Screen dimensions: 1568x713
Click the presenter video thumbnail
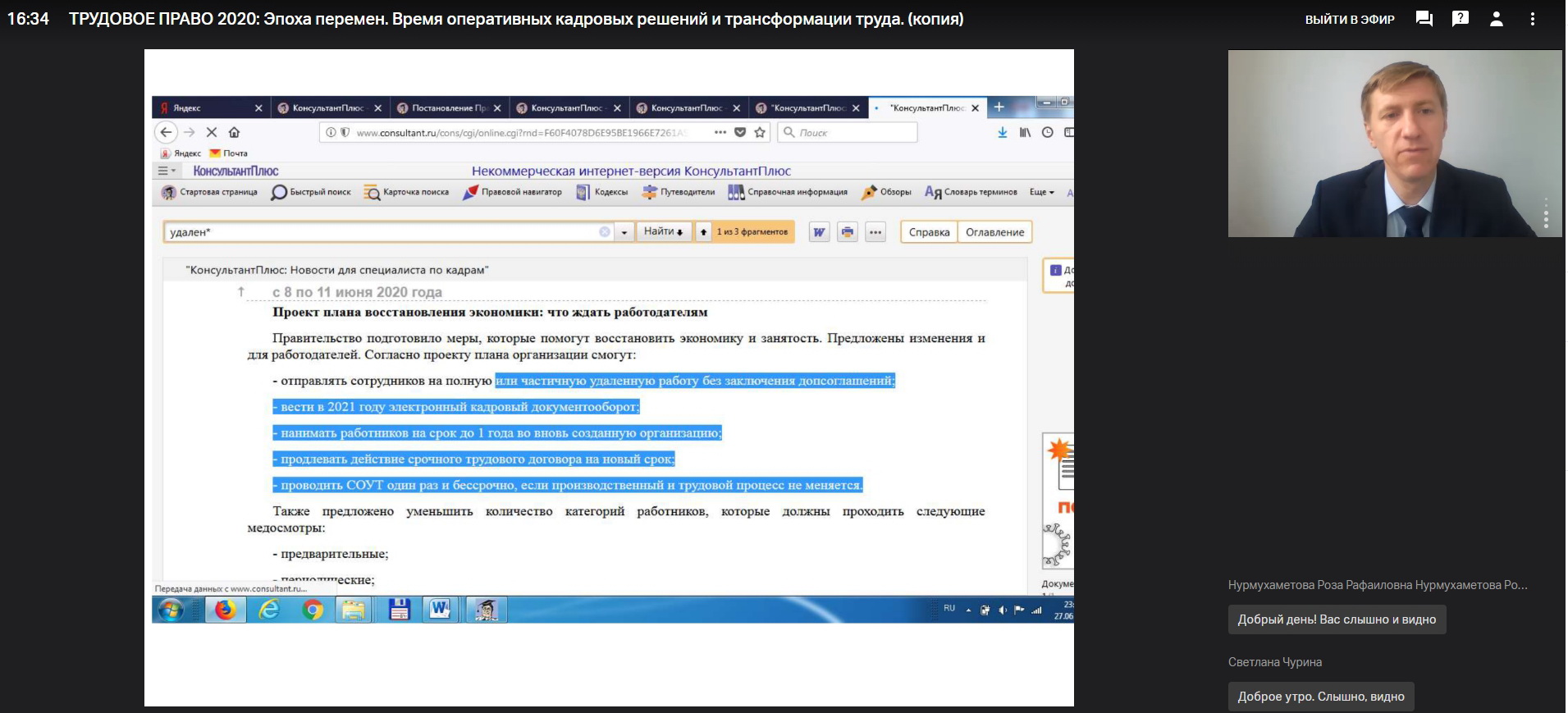(x=1395, y=144)
